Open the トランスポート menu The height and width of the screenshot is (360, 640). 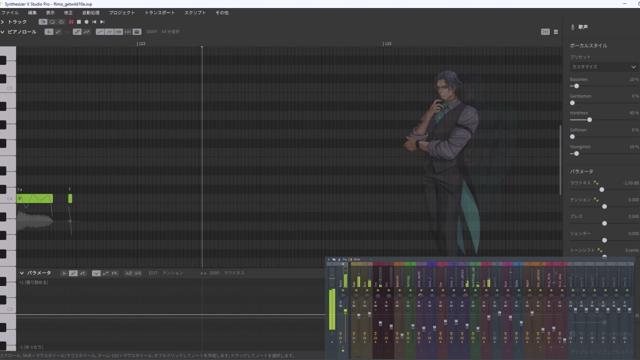tap(160, 13)
